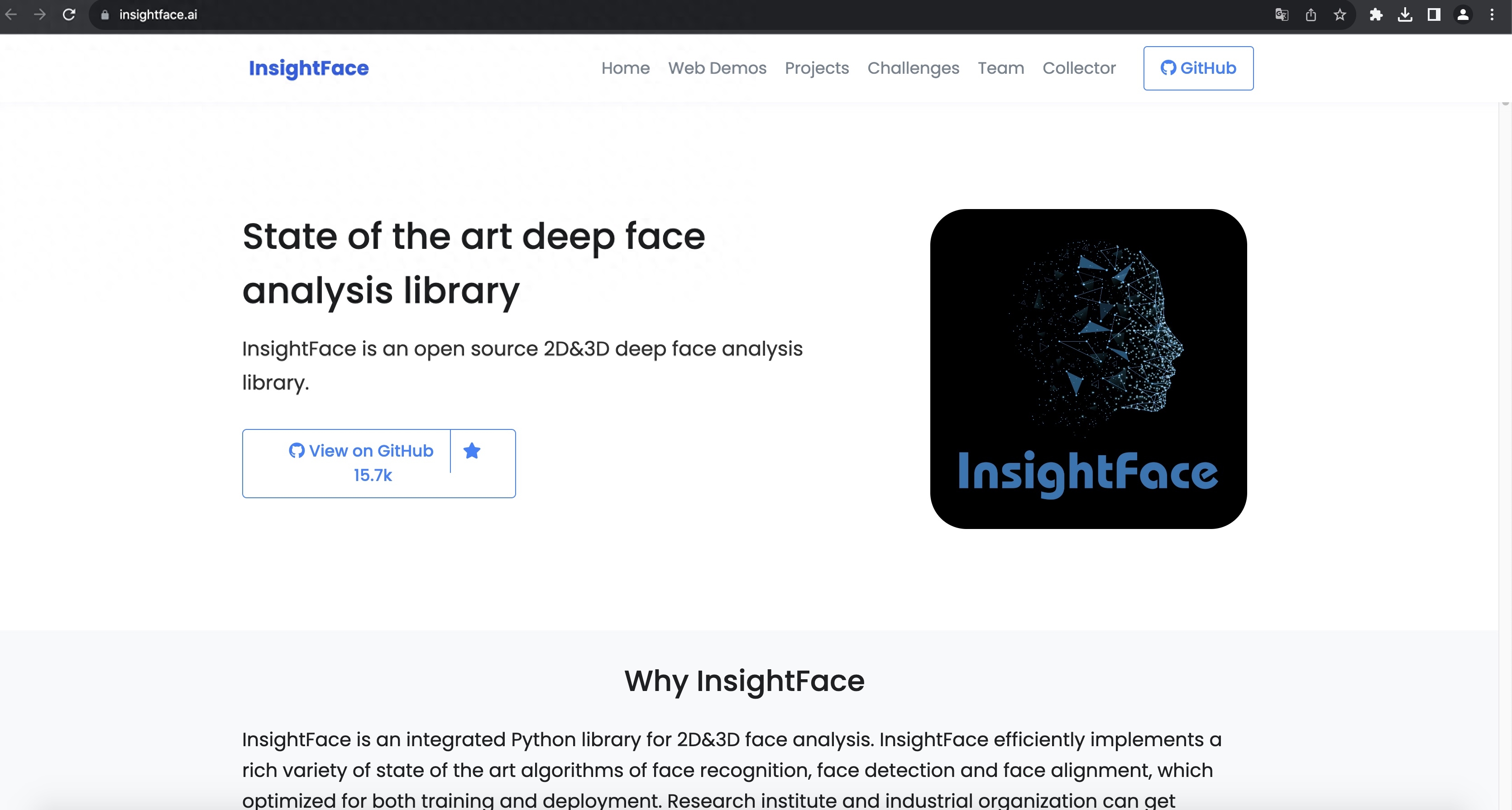This screenshot has height=810, width=1512.
Task: Open the Collector nav item
Action: click(1079, 68)
